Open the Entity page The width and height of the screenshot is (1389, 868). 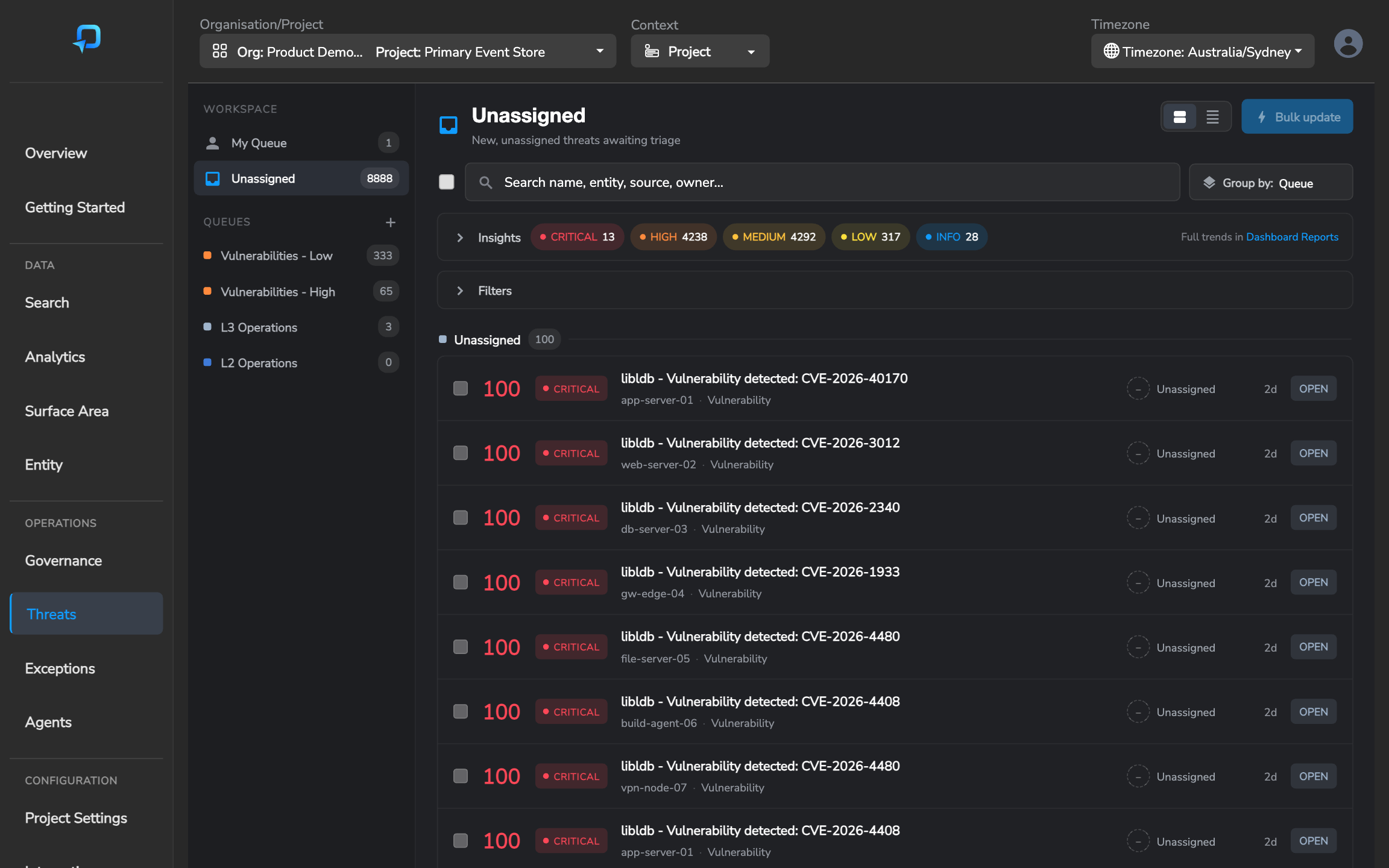(x=44, y=465)
